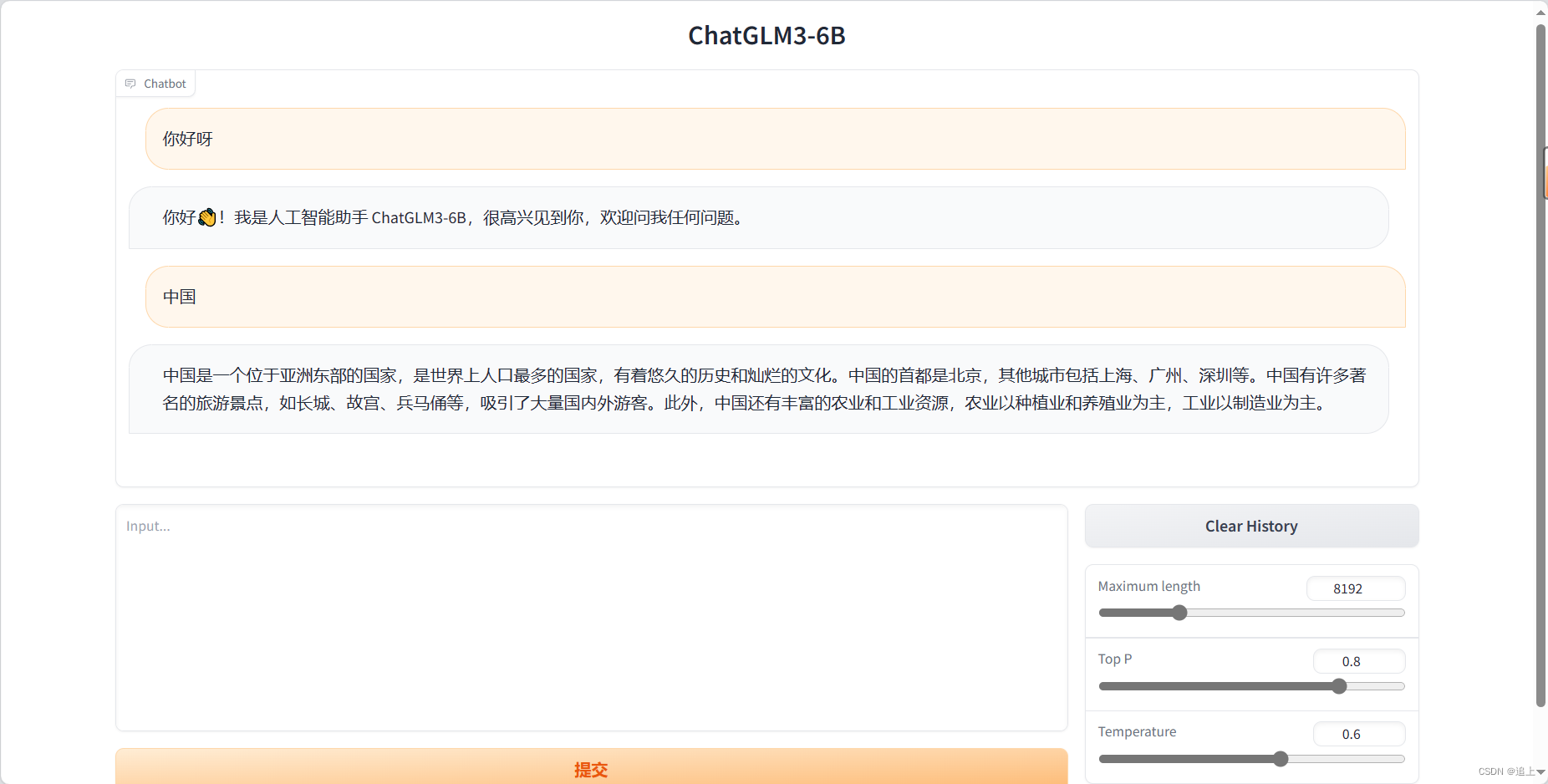Click the ChatGLM3-6B page title
This screenshot has width=1548, height=784.
(766, 35)
